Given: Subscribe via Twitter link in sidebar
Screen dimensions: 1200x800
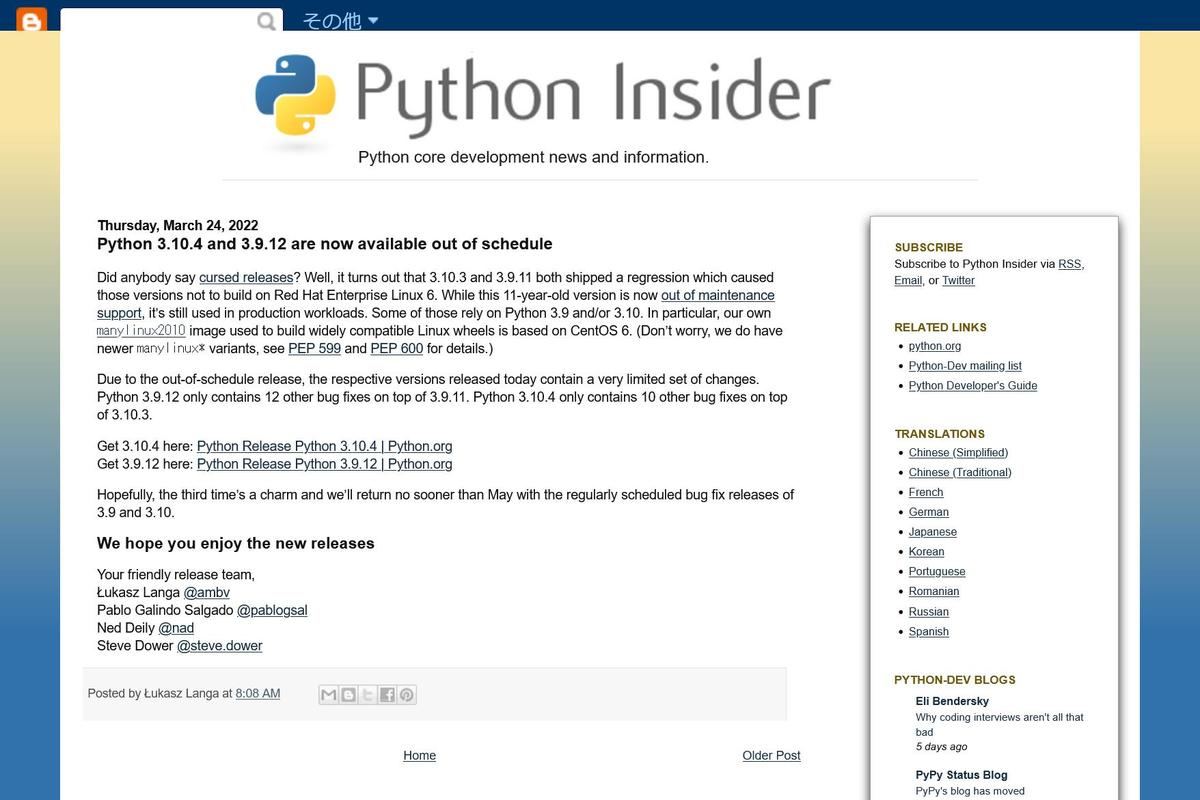Looking at the screenshot, I should click(x=958, y=280).
